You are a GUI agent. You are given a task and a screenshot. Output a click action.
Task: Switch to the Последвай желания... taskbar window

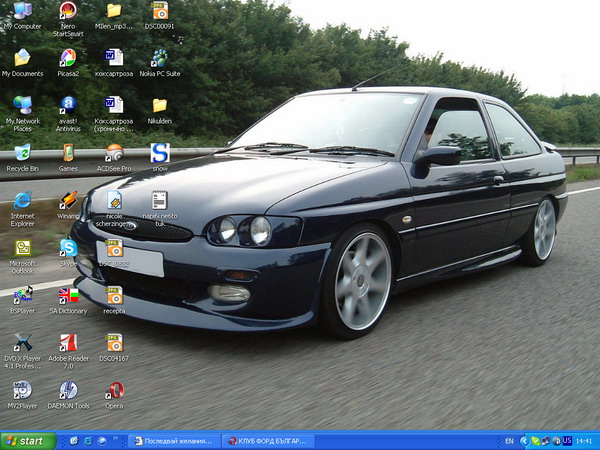pos(174,441)
